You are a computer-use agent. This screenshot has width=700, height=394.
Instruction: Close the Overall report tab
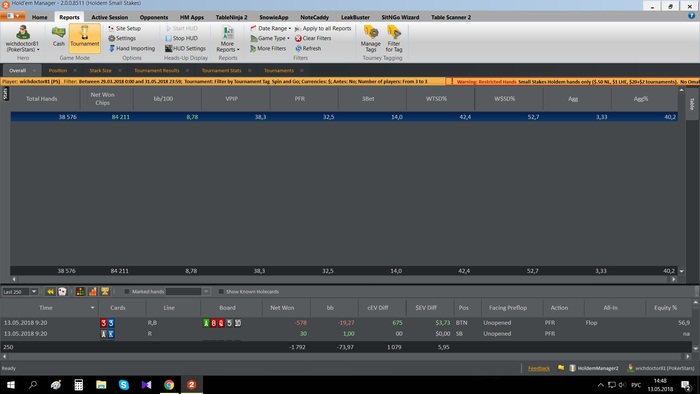point(34,71)
